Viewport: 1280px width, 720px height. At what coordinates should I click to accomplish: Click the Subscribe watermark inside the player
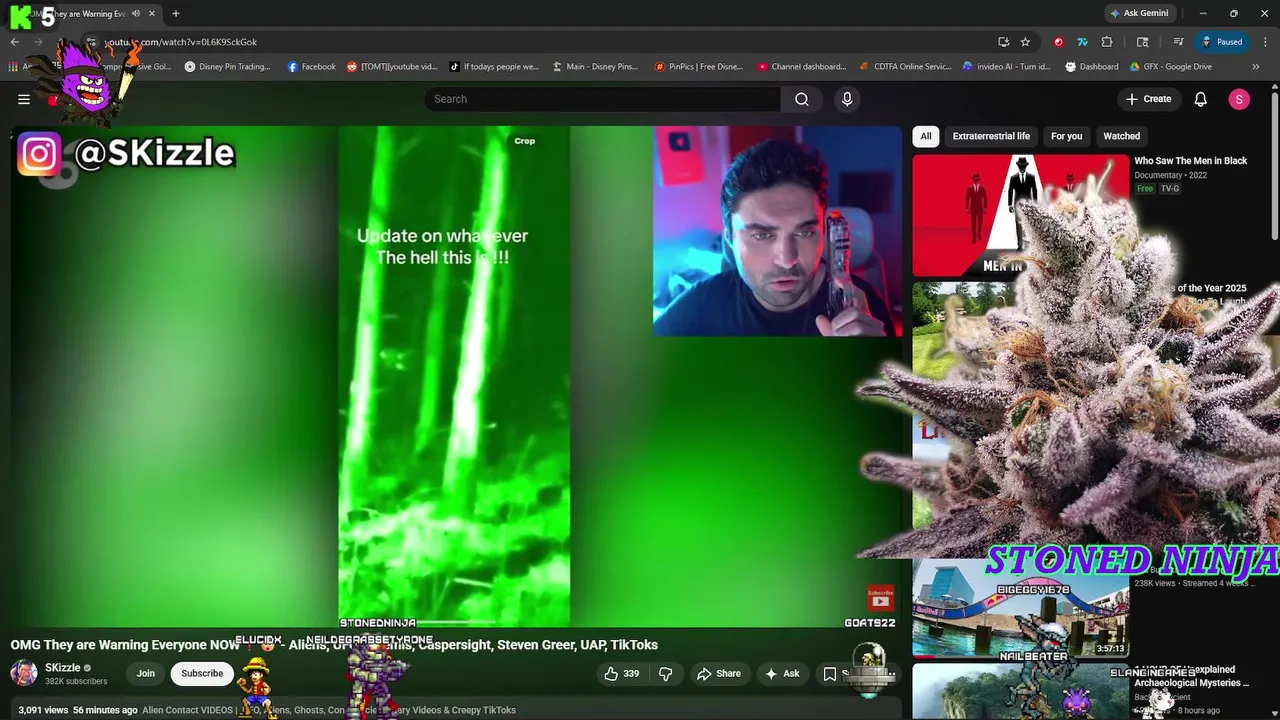pyautogui.click(x=880, y=598)
